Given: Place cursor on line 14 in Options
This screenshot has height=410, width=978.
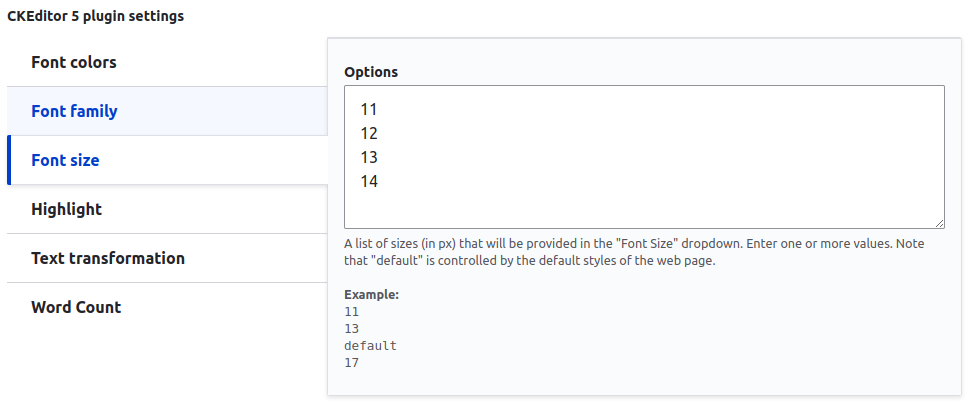Looking at the screenshot, I should (369, 181).
